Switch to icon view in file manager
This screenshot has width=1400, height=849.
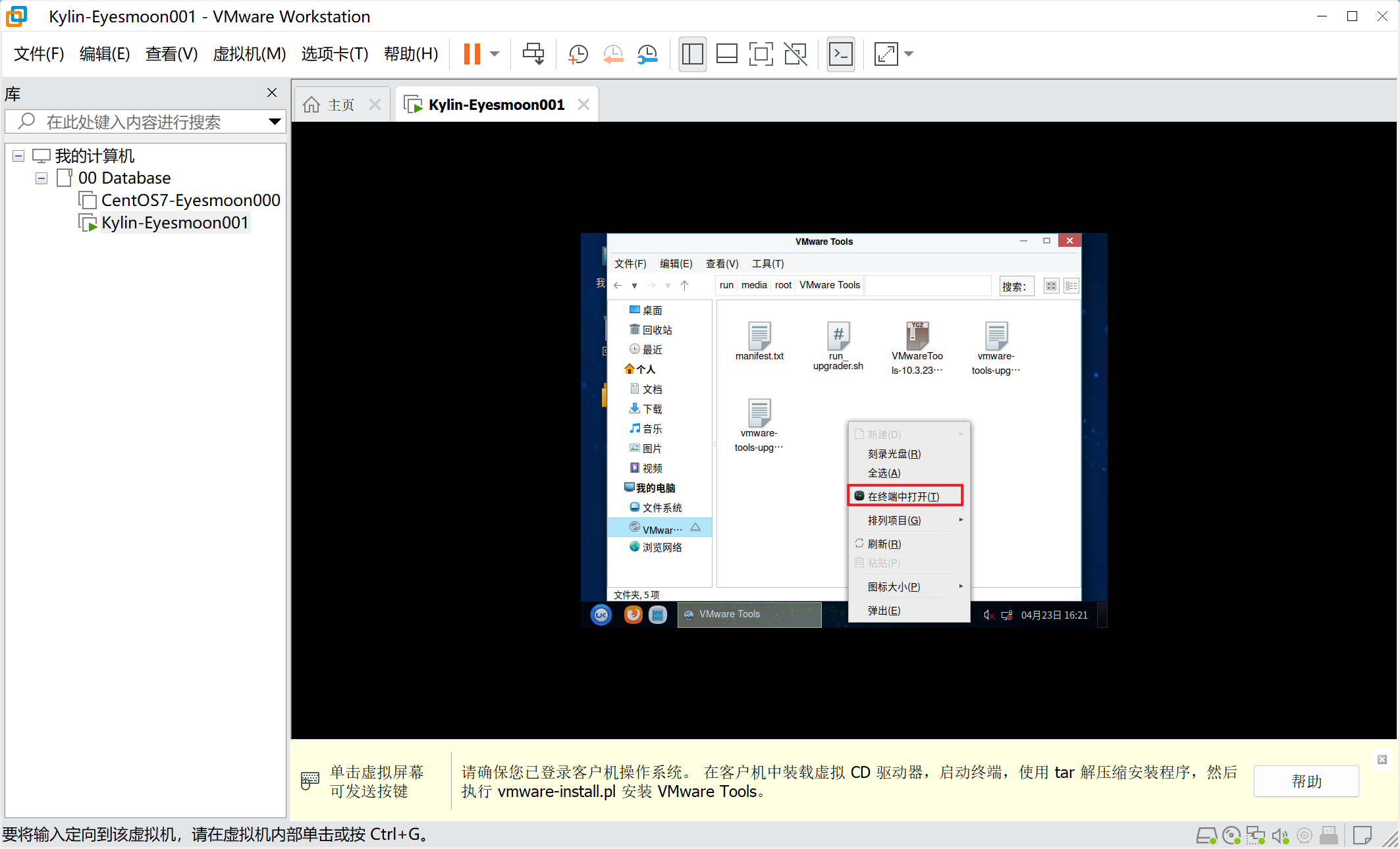(1051, 286)
